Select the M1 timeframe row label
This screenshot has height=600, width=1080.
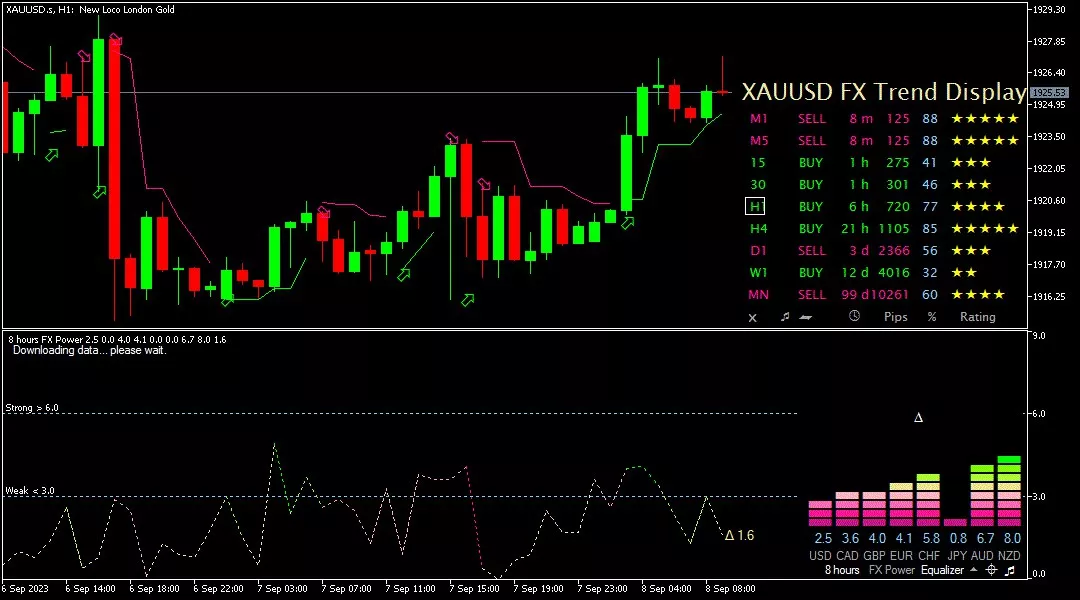click(758, 118)
